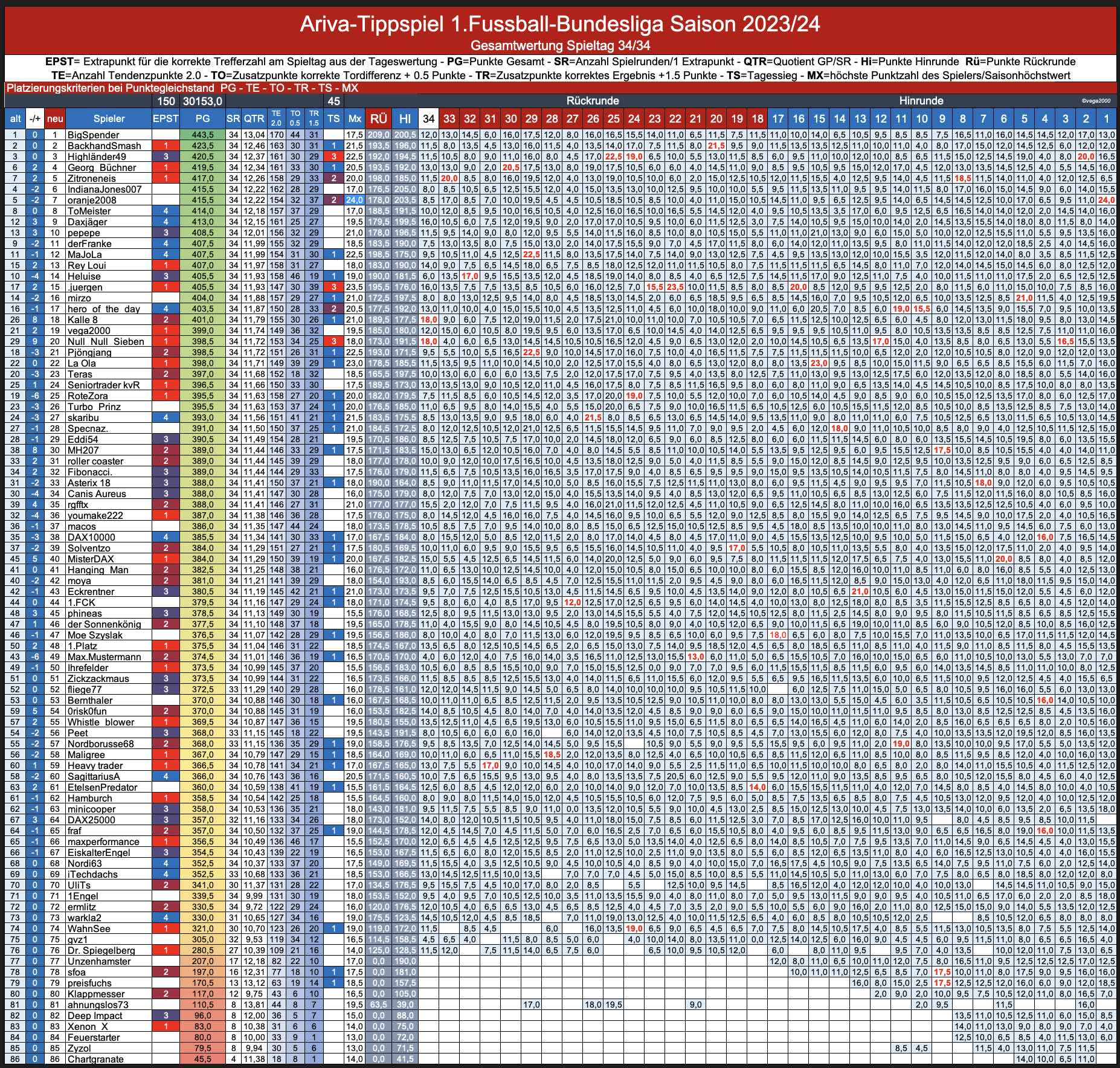
Task: Click BigSpender's RÜ value '209,0'
Action: (378, 135)
